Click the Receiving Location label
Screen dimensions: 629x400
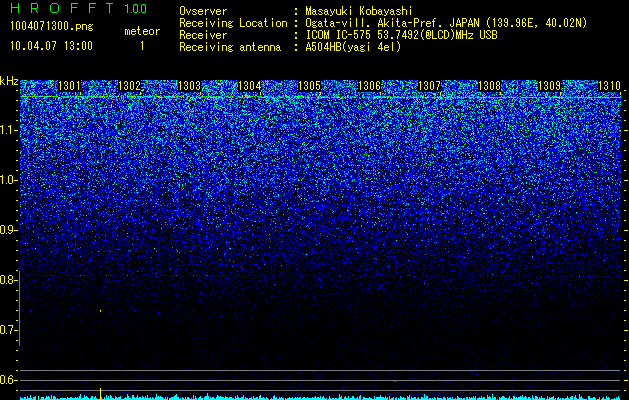[x=233, y=23]
